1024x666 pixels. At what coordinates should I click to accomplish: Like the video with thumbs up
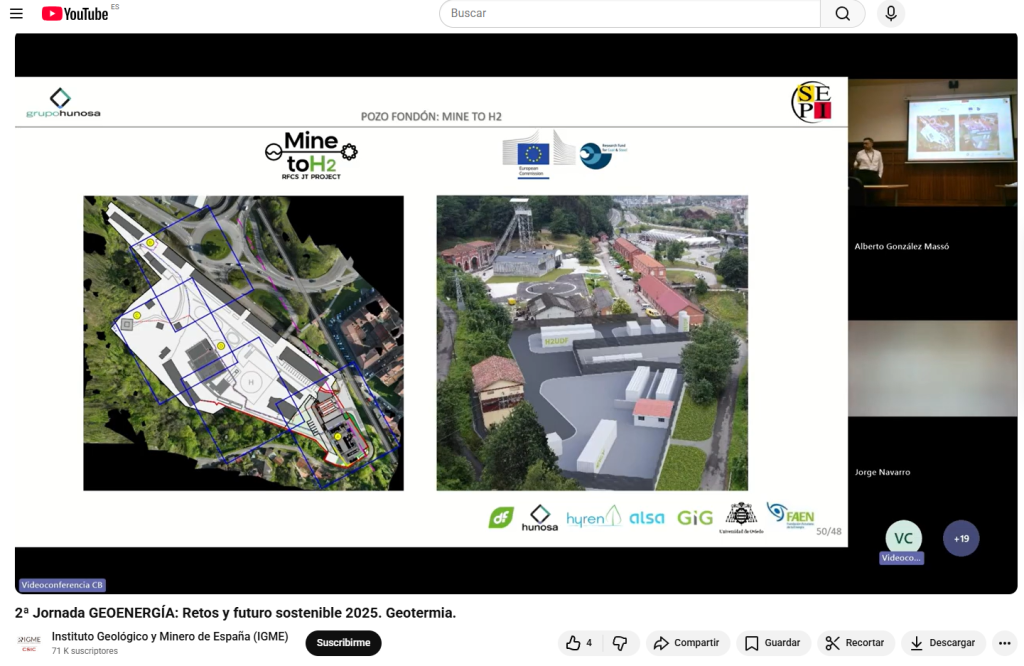click(579, 643)
